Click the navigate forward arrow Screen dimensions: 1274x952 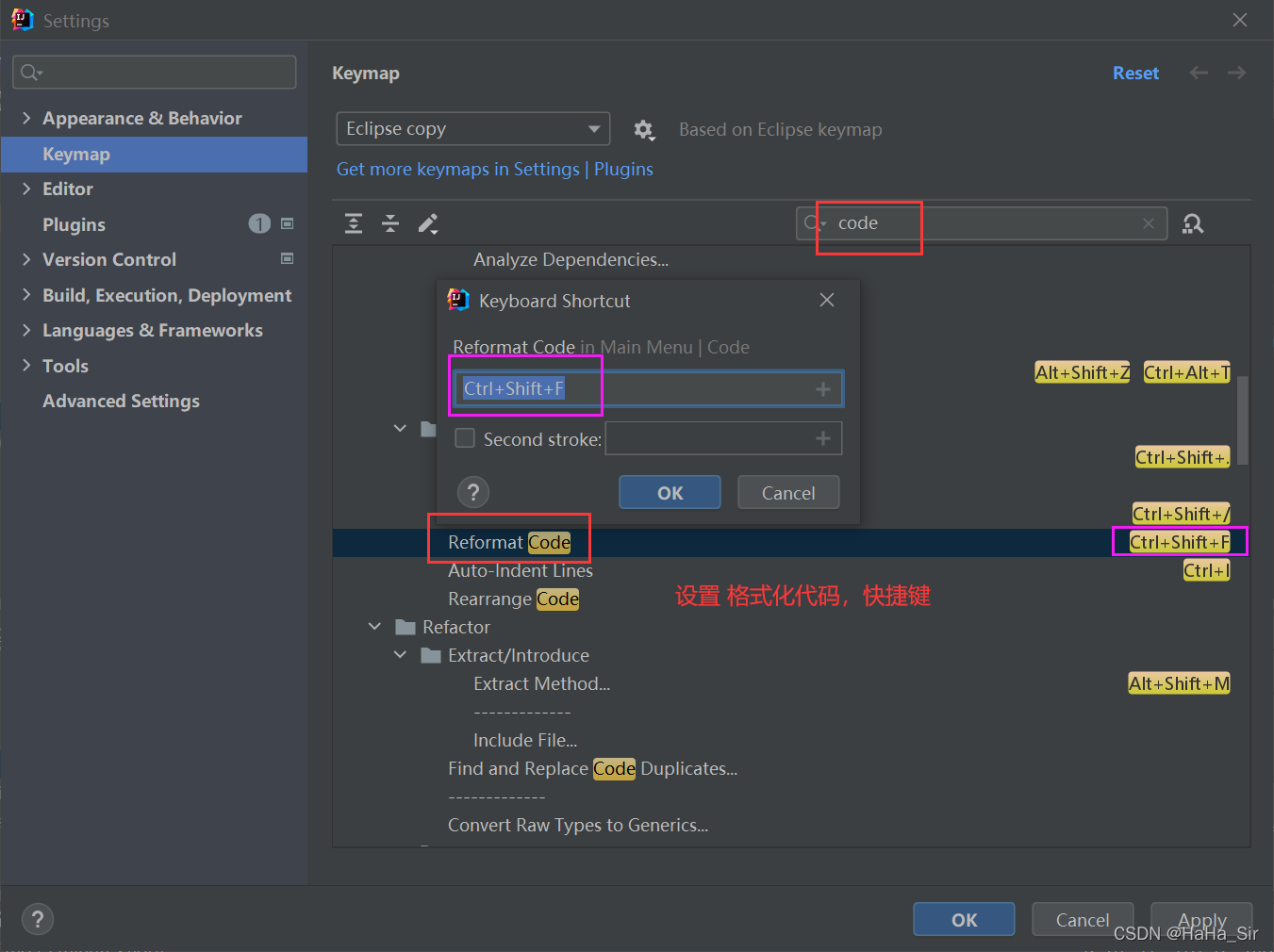1236,73
